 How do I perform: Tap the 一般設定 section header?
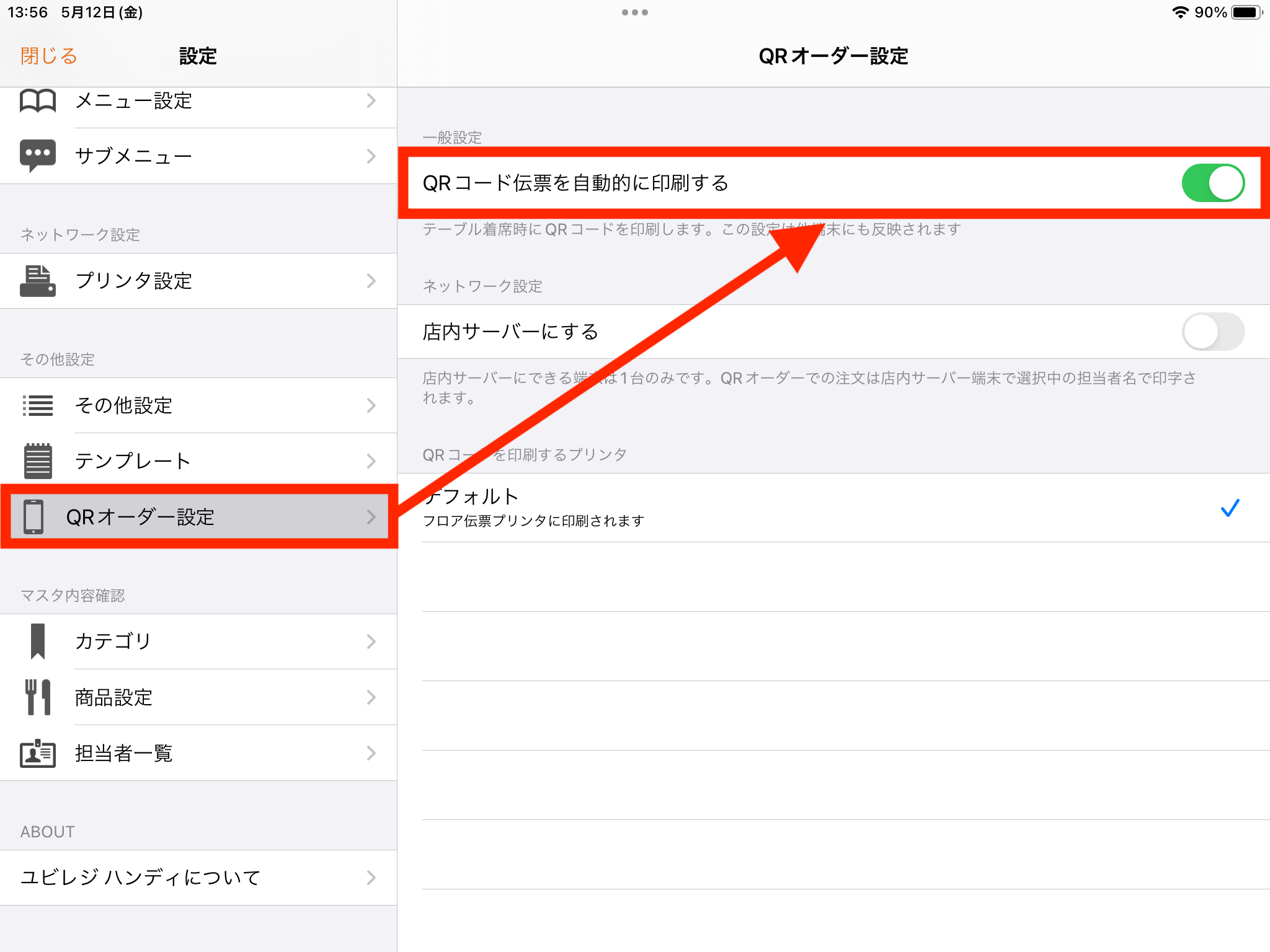tap(452, 138)
